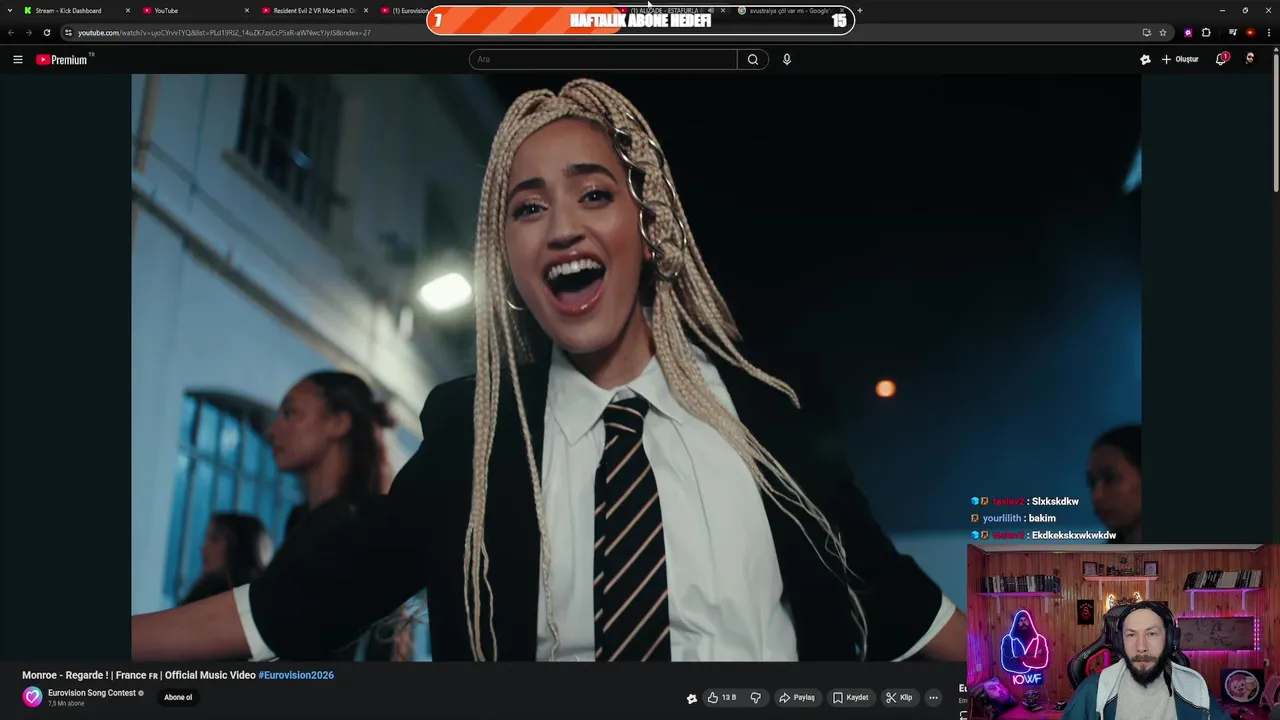Create a clip with Klip button
This screenshot has width=1280, height=720.
[899, 698]
